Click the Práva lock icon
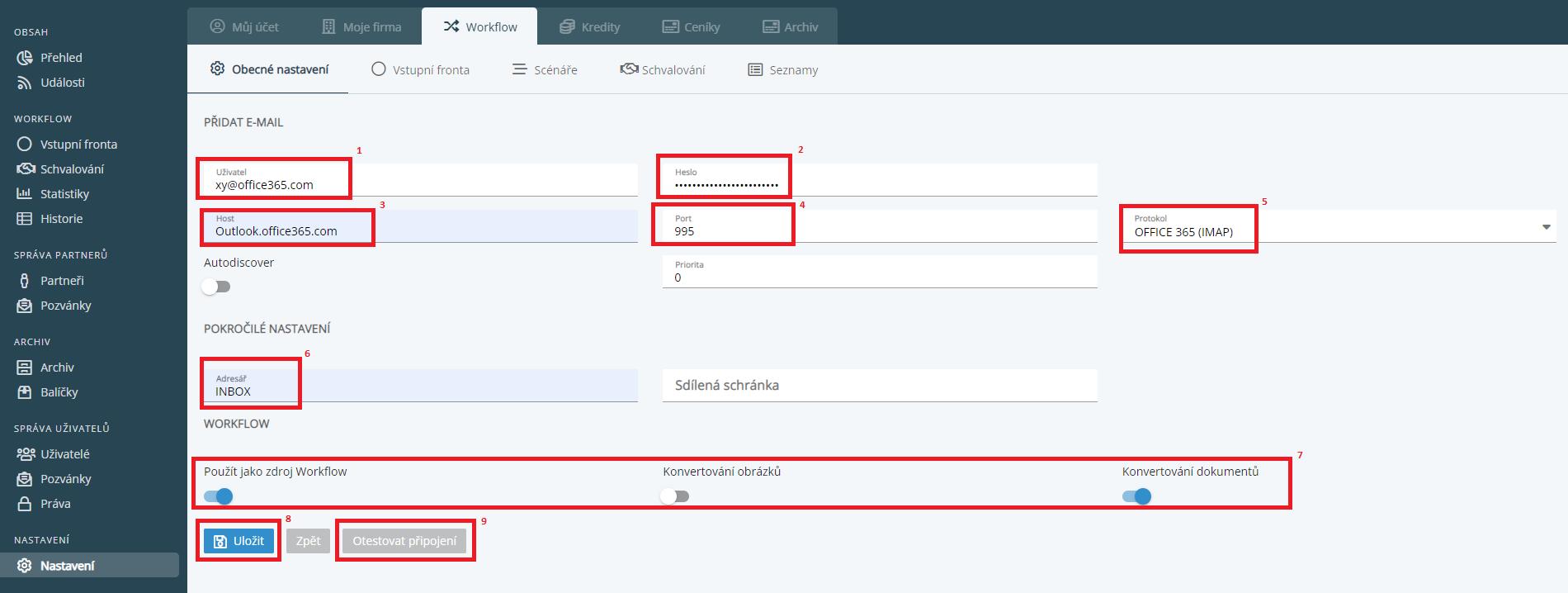 (25, 504)
